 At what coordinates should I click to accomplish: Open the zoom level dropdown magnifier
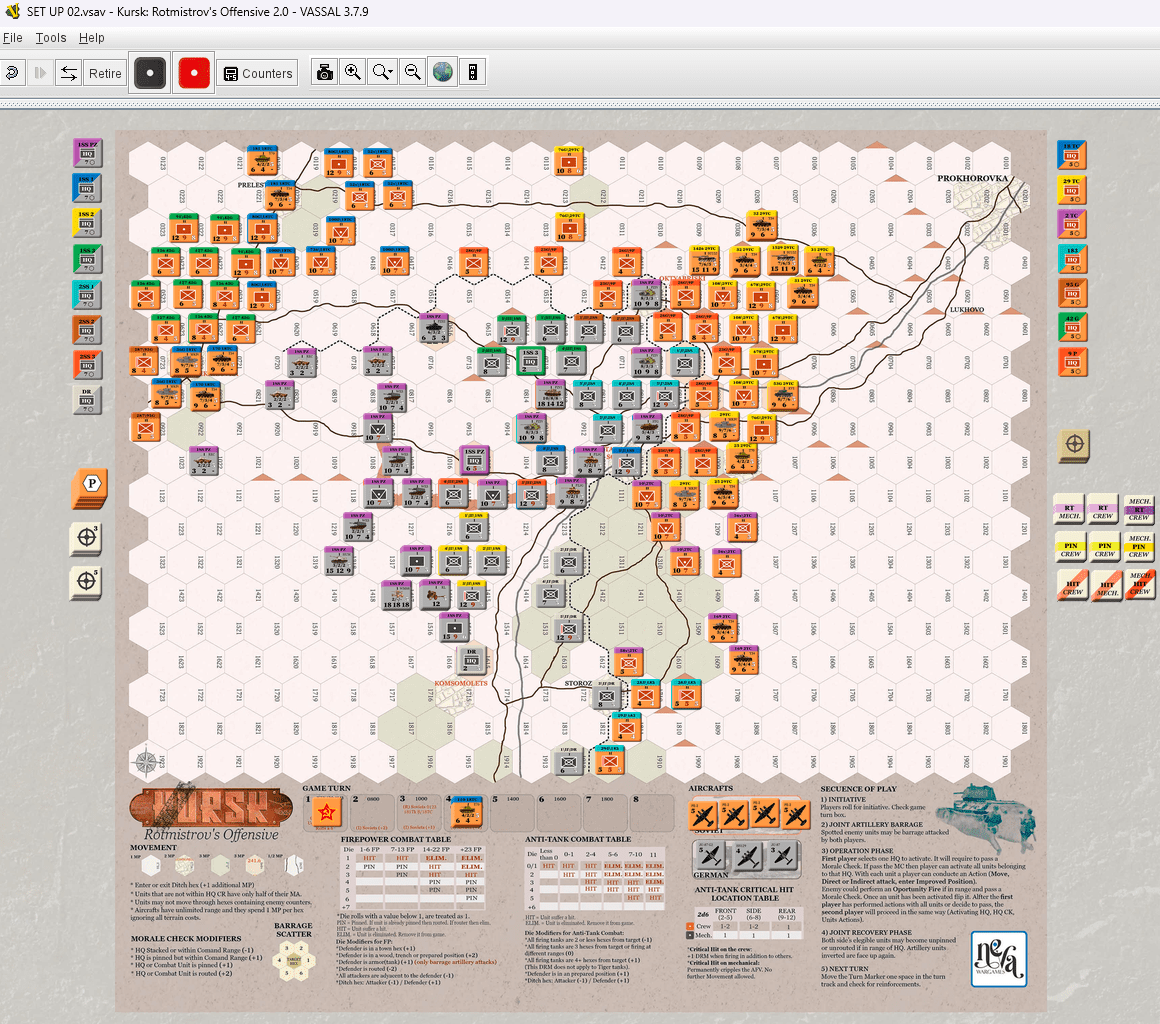coord(382,72)
